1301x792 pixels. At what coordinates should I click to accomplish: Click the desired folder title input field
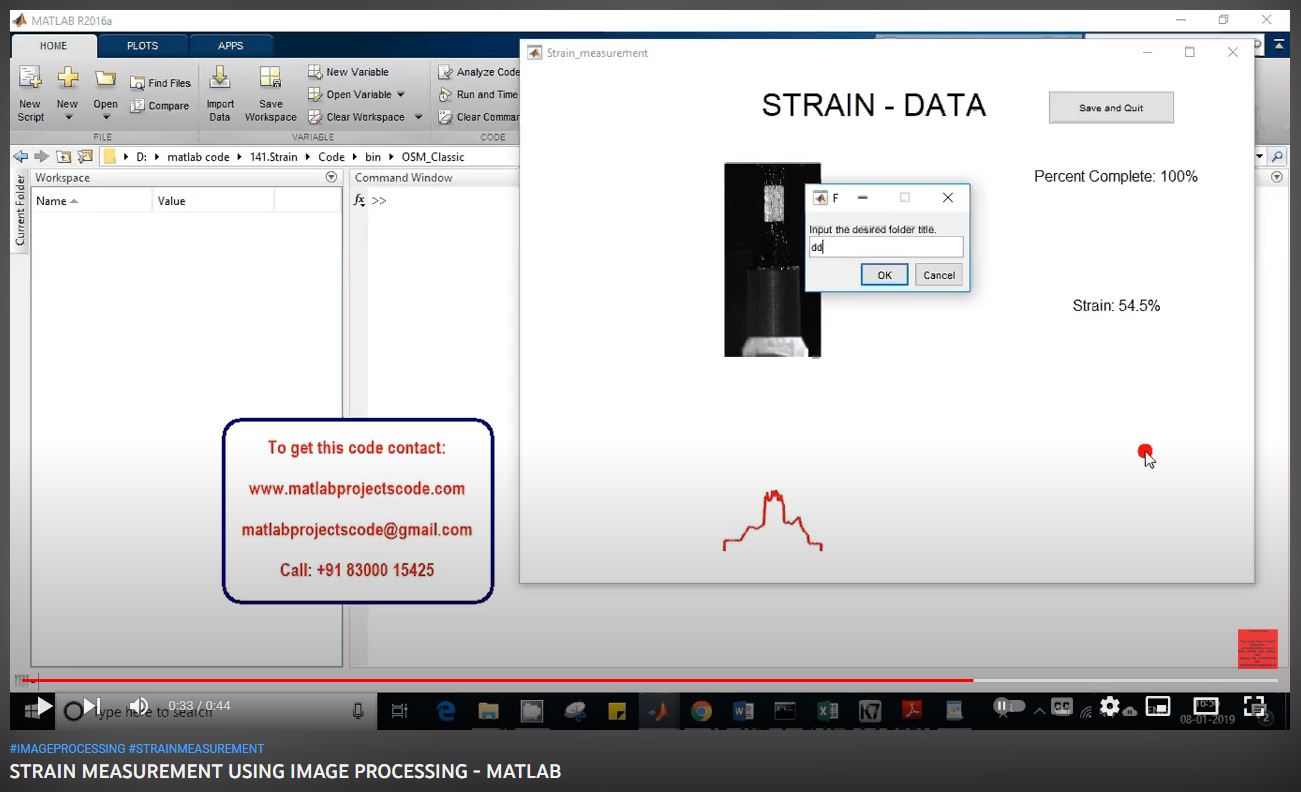click(886, 247)
